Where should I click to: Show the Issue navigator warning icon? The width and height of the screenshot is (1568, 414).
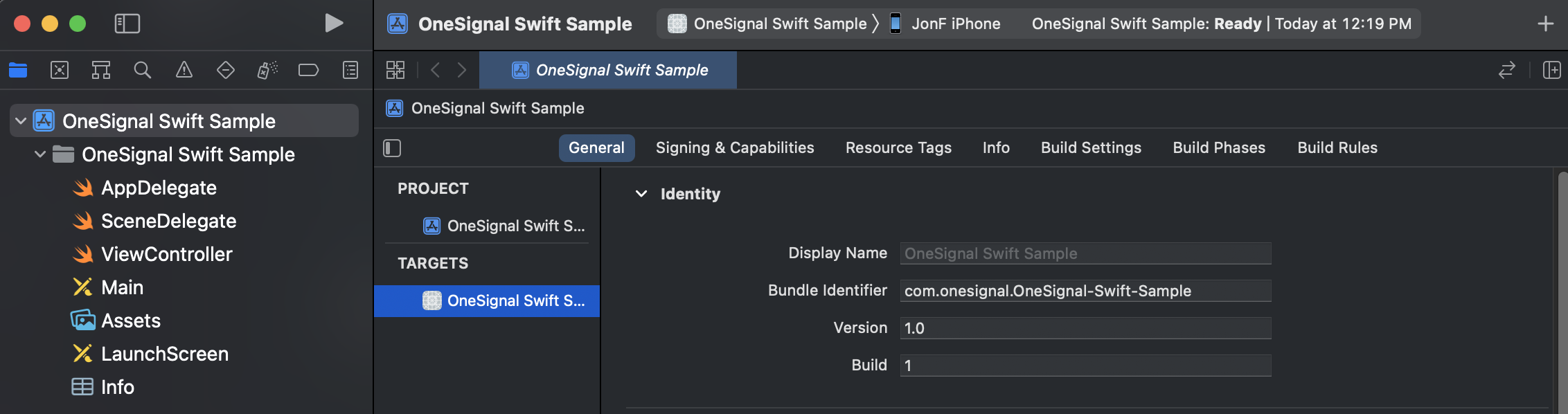click(x=184, y=70)
